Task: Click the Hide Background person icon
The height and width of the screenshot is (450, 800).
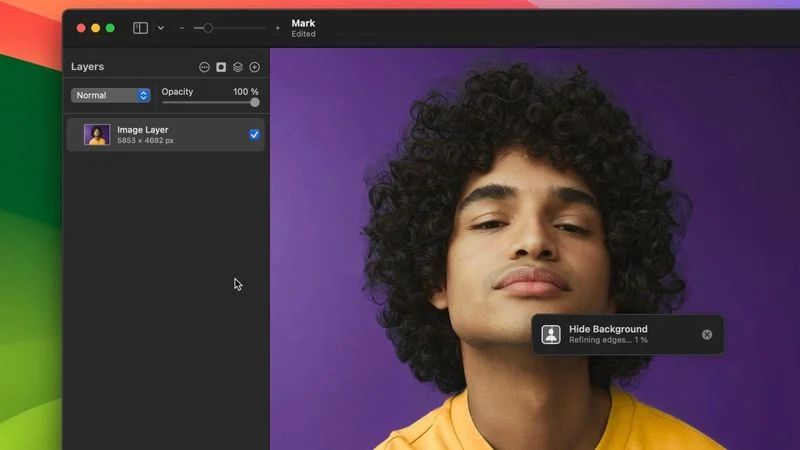Action: point(551,335)
